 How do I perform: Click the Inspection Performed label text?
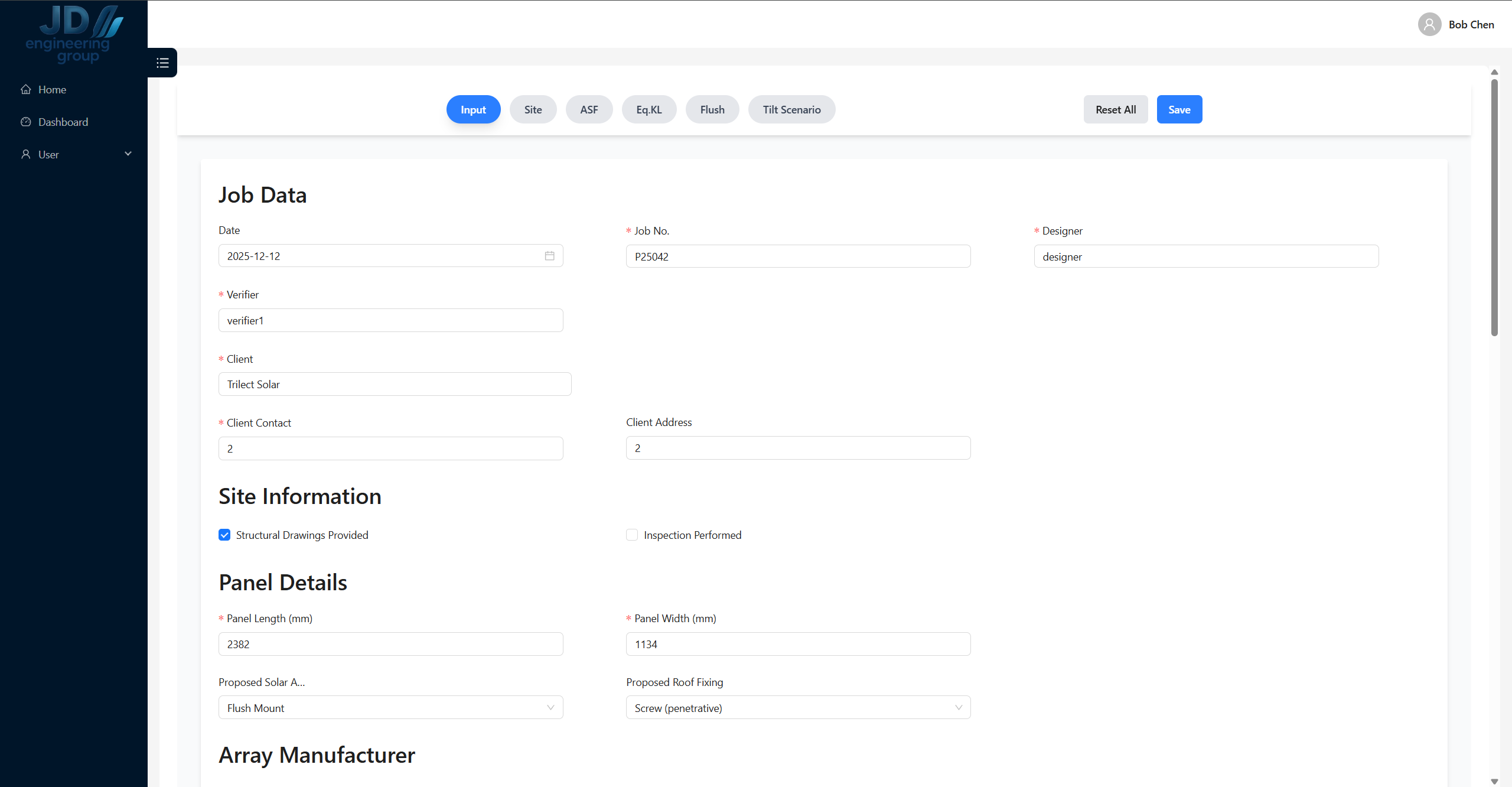(x=693, y=535)
